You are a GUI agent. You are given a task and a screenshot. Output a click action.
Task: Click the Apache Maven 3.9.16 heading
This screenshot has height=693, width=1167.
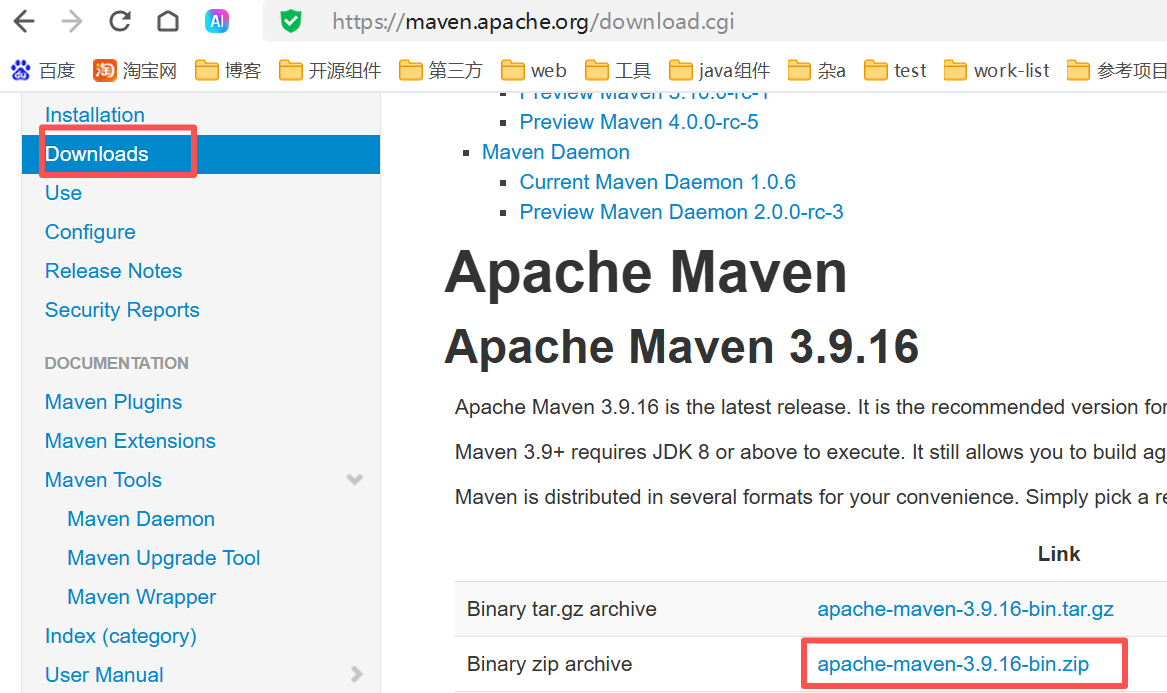(681, 347)
